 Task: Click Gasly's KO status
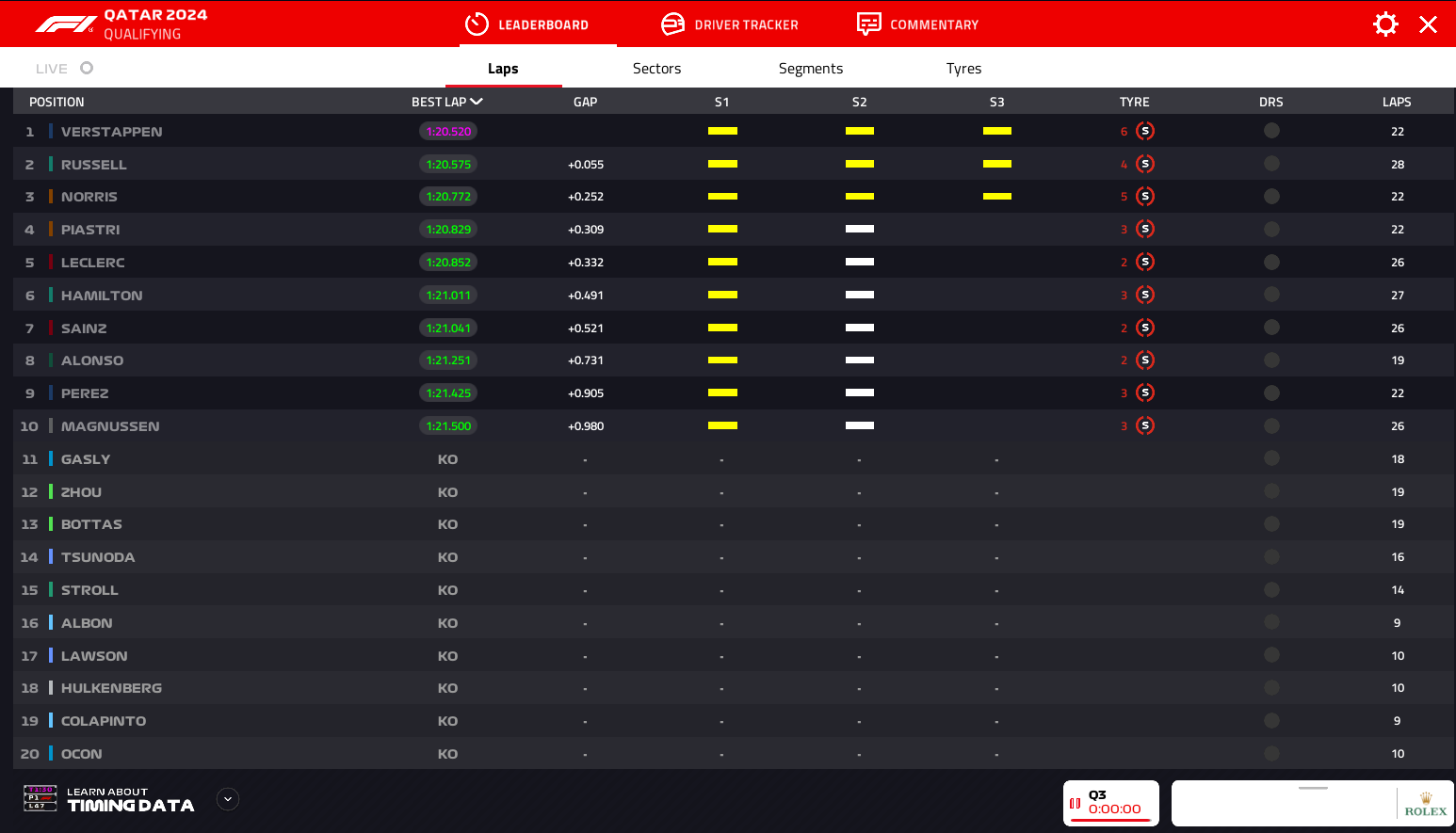(447, 459)
